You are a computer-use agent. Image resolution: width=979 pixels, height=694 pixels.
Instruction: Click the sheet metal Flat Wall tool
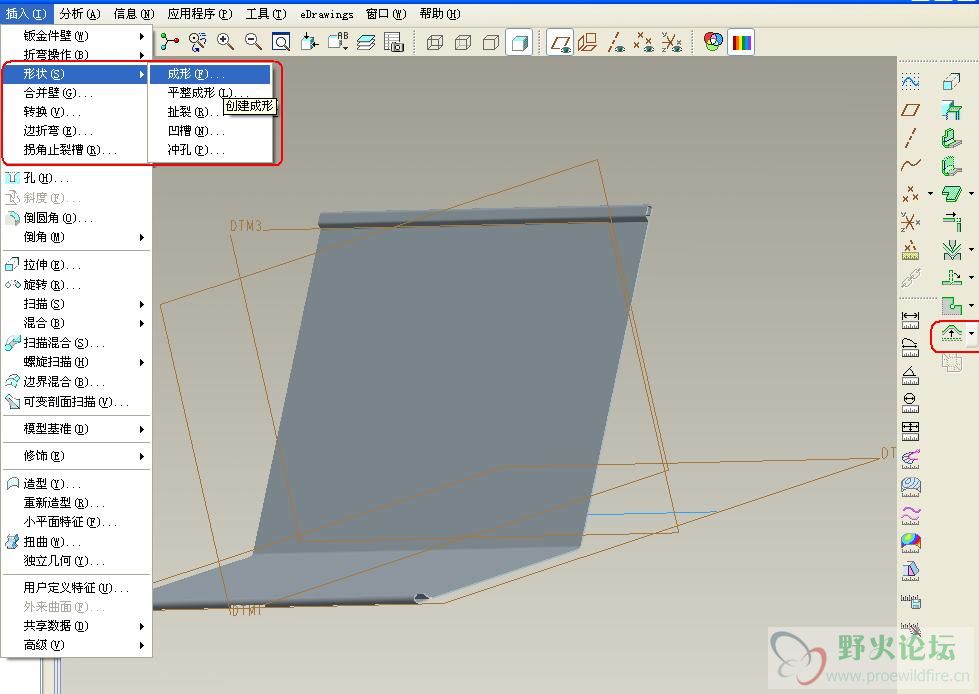pyautogui.click(x=952, y=137)
